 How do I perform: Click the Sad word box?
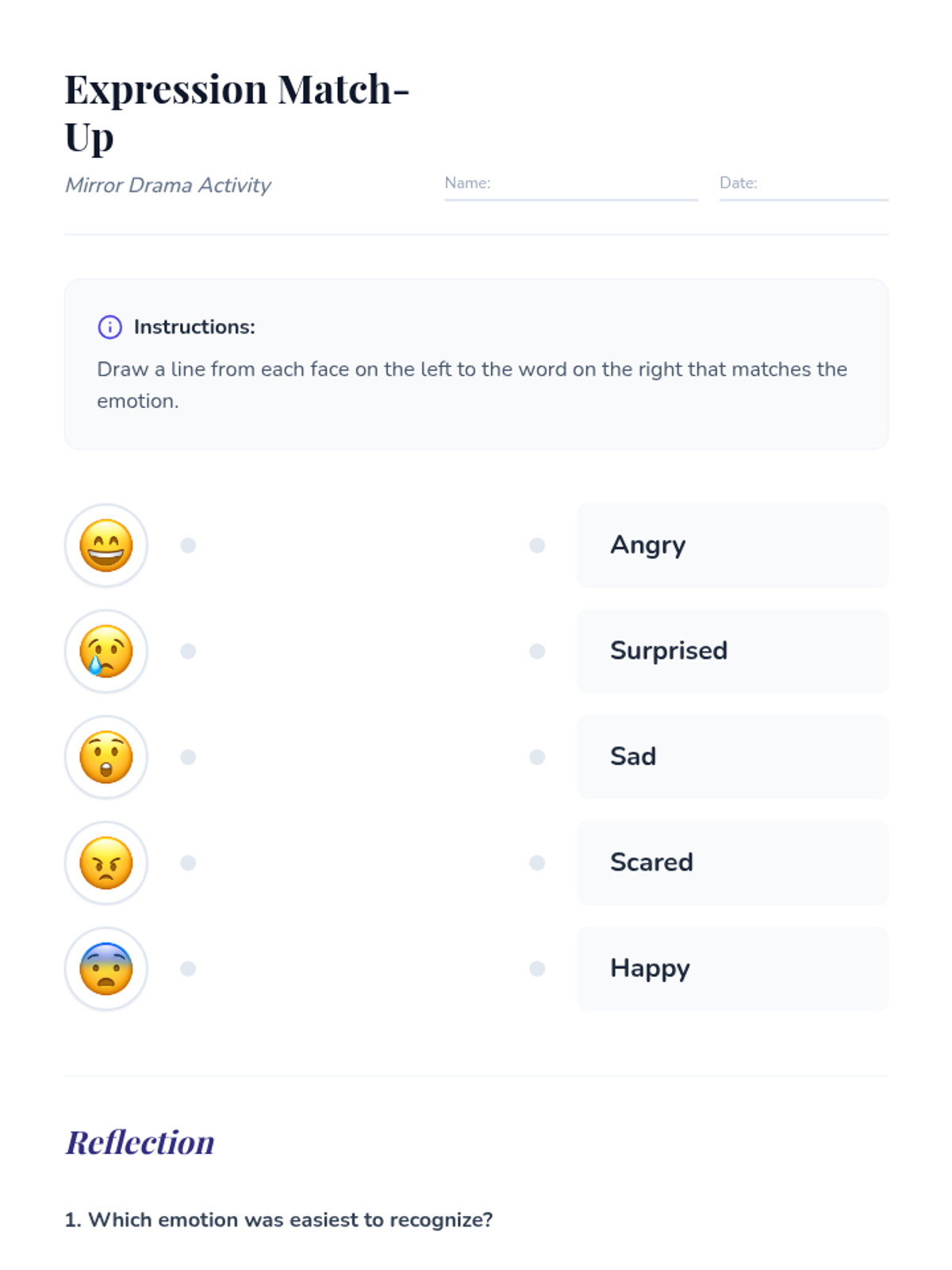(731, 757)
